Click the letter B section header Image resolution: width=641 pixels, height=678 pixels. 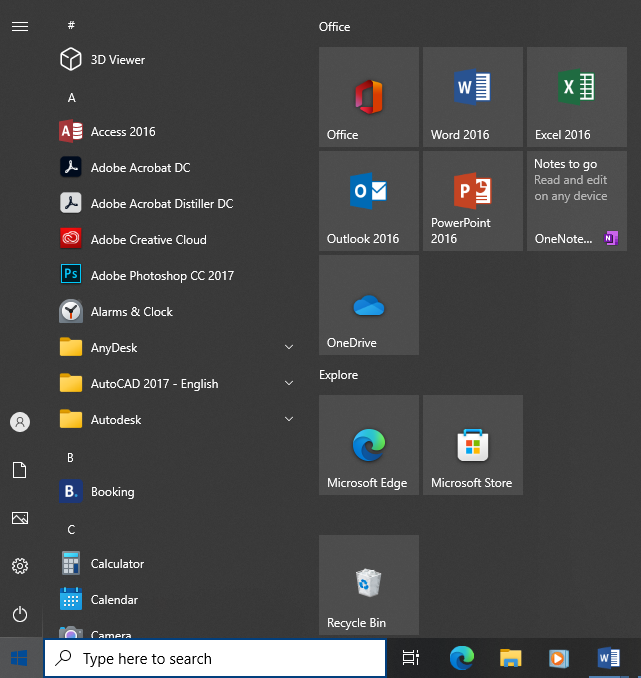click(71, 457)
